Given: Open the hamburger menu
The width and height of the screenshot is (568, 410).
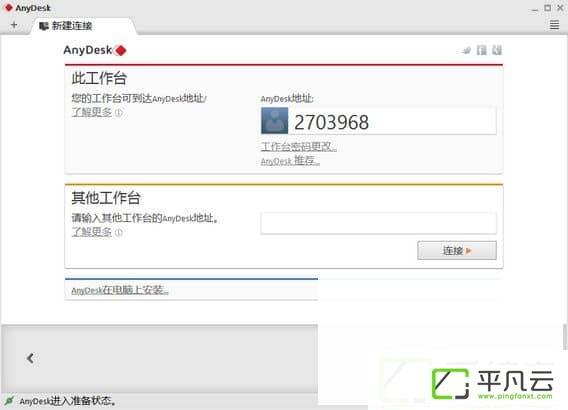Looking at the screenshot, I should (x=554, y=25).
